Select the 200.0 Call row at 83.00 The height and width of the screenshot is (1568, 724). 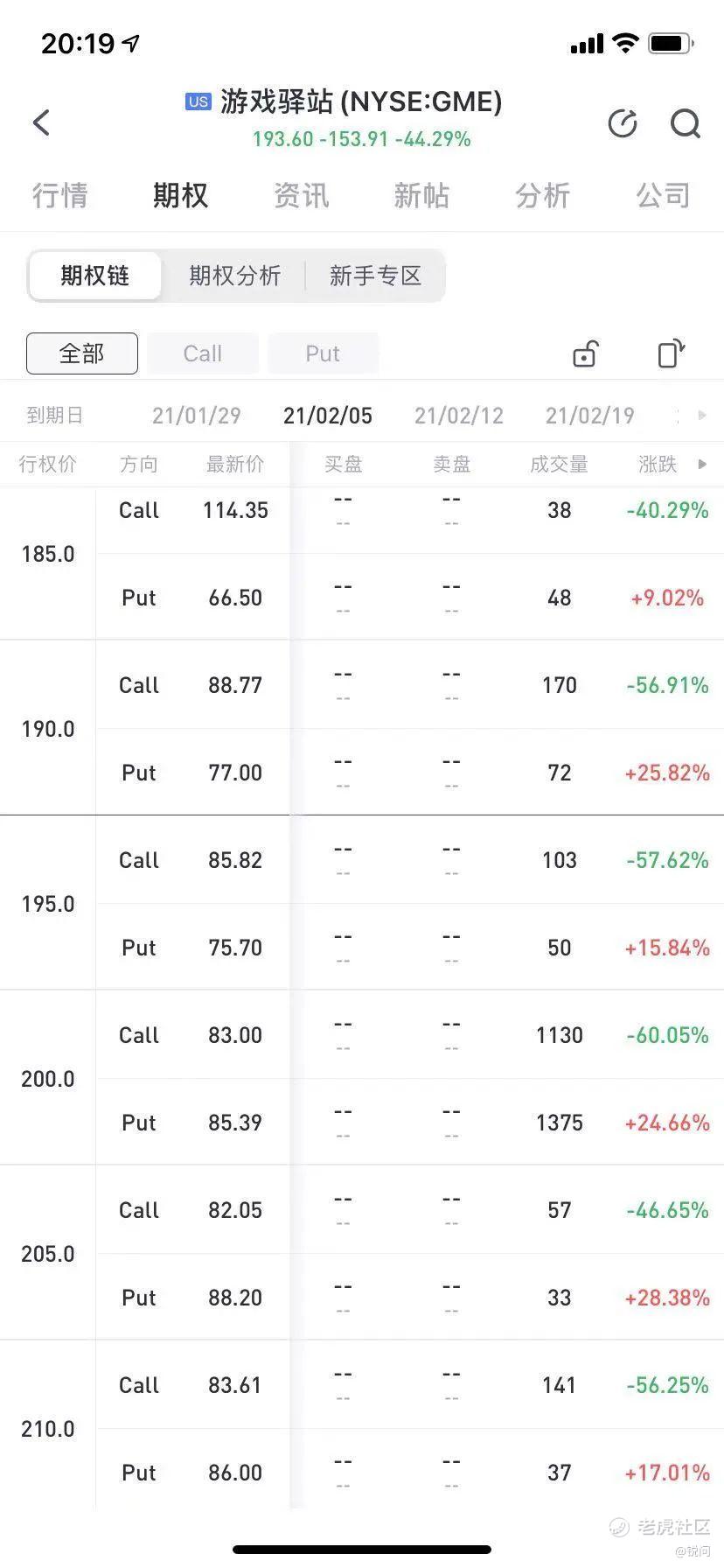pos(410,1035)
